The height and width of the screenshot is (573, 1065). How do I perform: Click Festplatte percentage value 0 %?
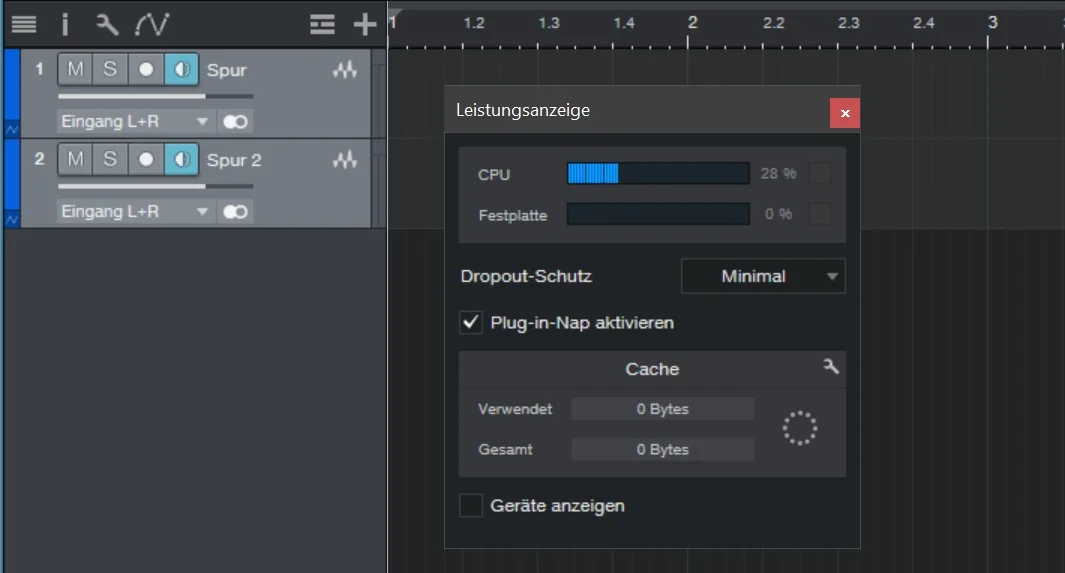pyautogui.click(x=778, y=214)
